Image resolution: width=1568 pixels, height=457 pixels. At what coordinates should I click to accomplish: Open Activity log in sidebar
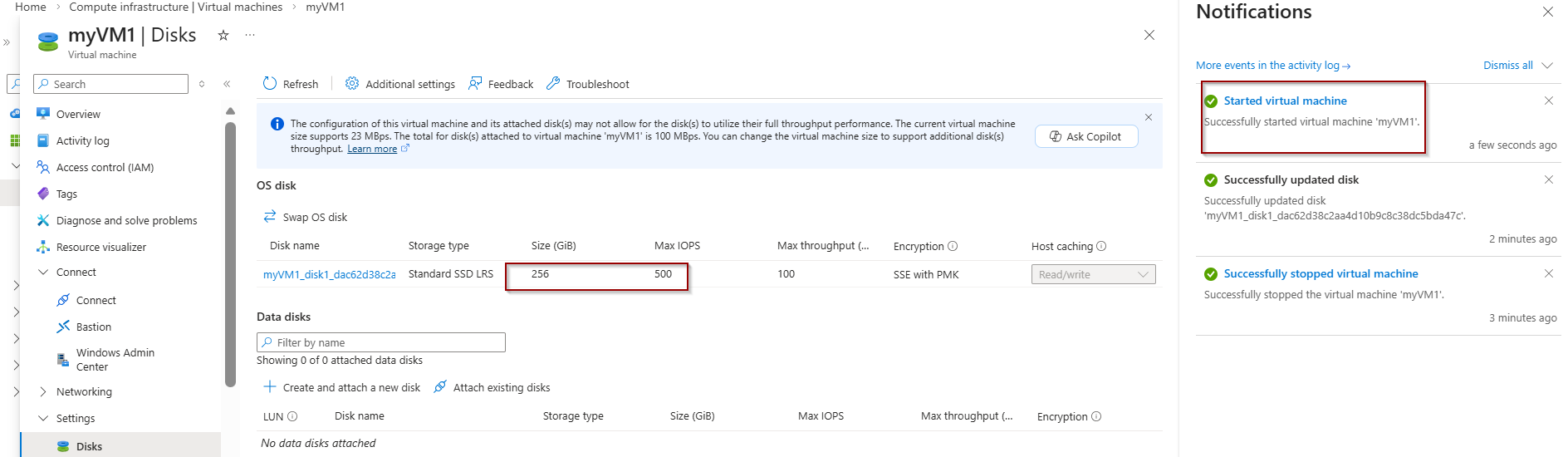(82, 140)
